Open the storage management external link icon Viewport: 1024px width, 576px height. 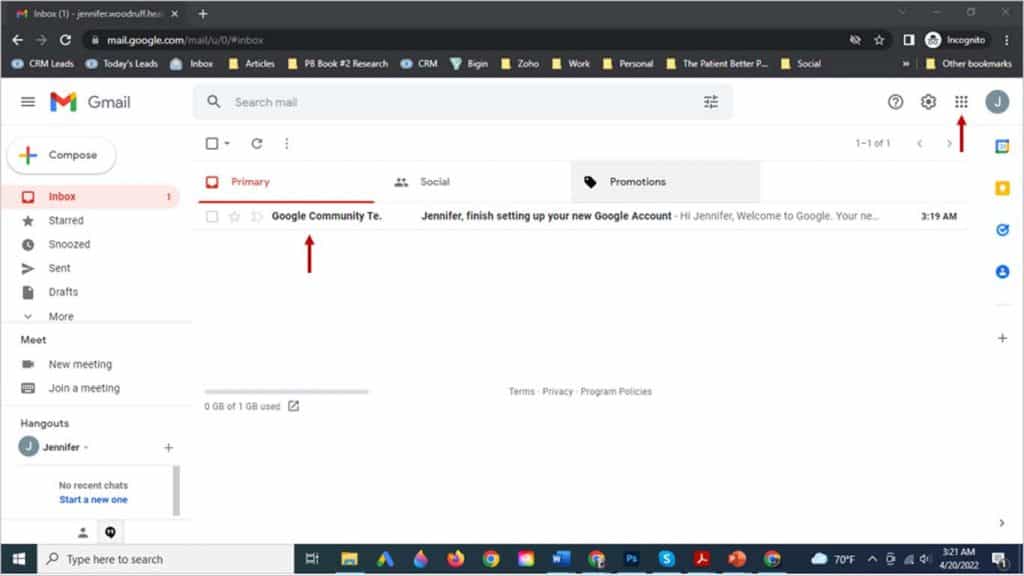point(293,406)
